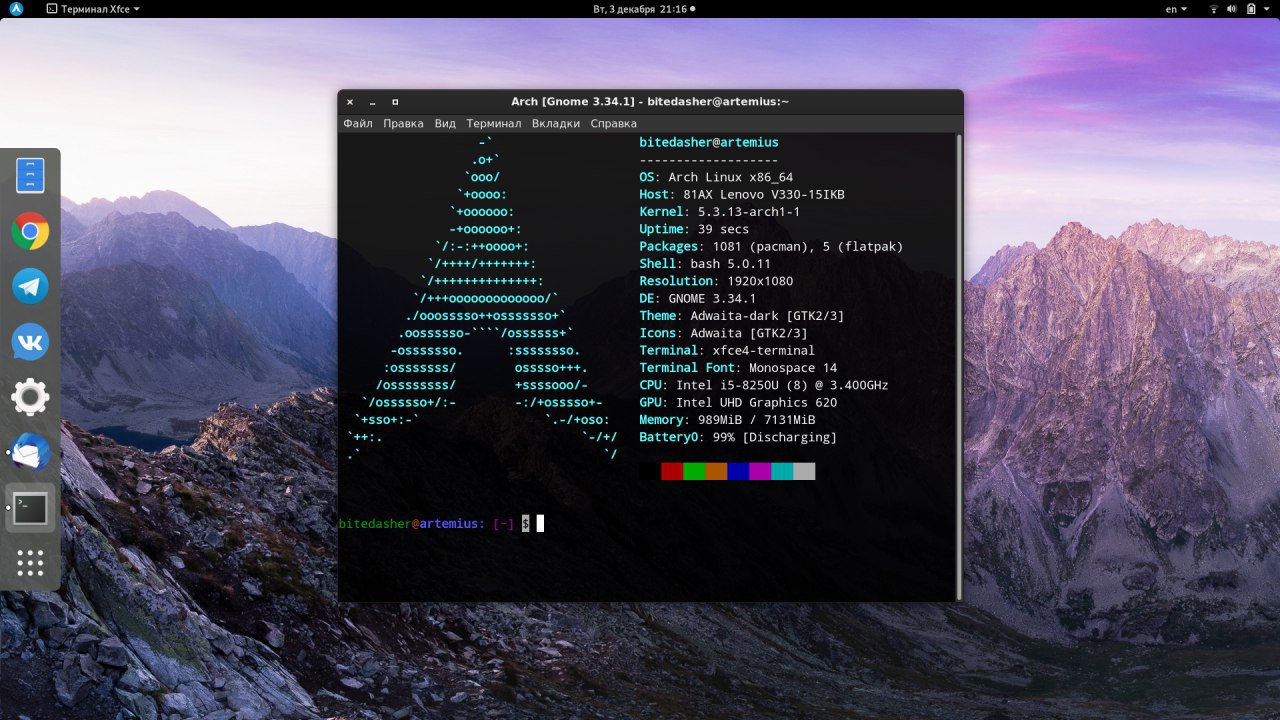Screen dimensions: 1280x720
Task: Click the 'Memory: 989MiB / 7131MiB' line
Action: pyautogui.click(x=727, y=420)
